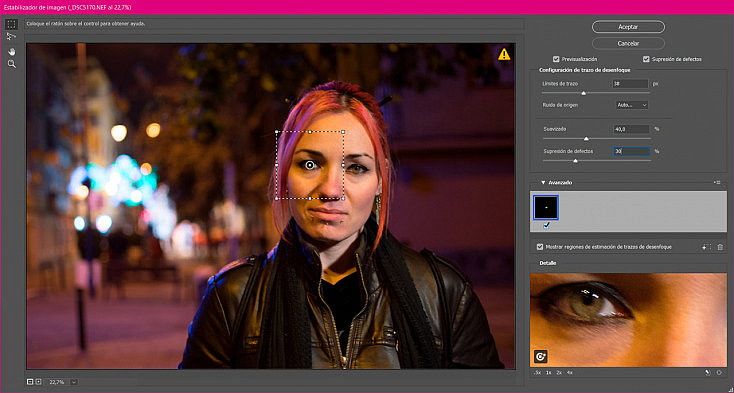Choose the Hand tool
Screen dimensions: 734x393
click(x=12, y=51)
